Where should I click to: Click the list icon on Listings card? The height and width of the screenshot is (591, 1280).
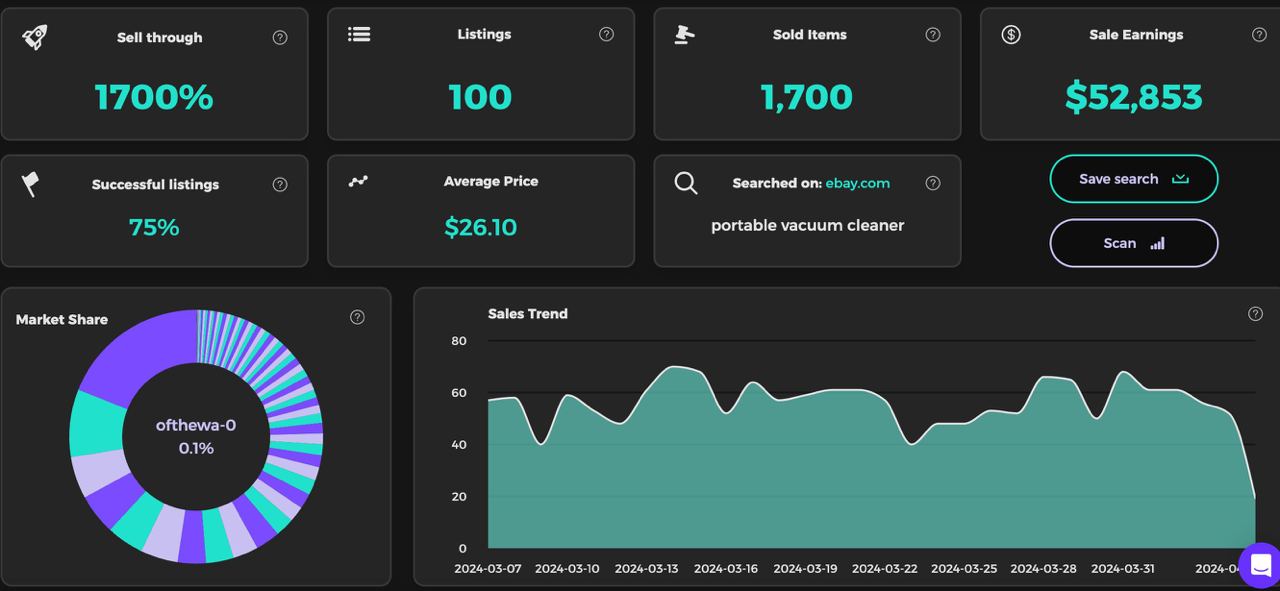359,34
